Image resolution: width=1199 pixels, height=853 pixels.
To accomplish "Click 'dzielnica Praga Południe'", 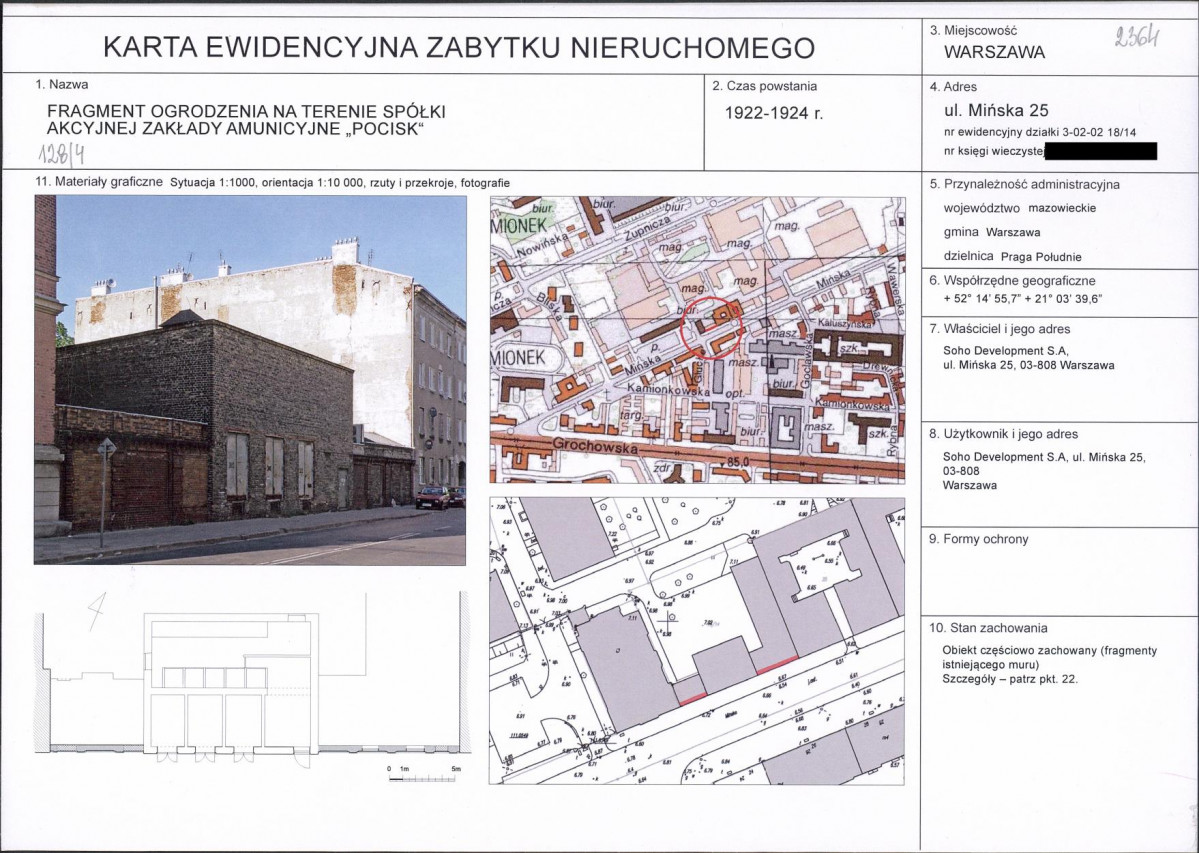I will [1012, 256].
